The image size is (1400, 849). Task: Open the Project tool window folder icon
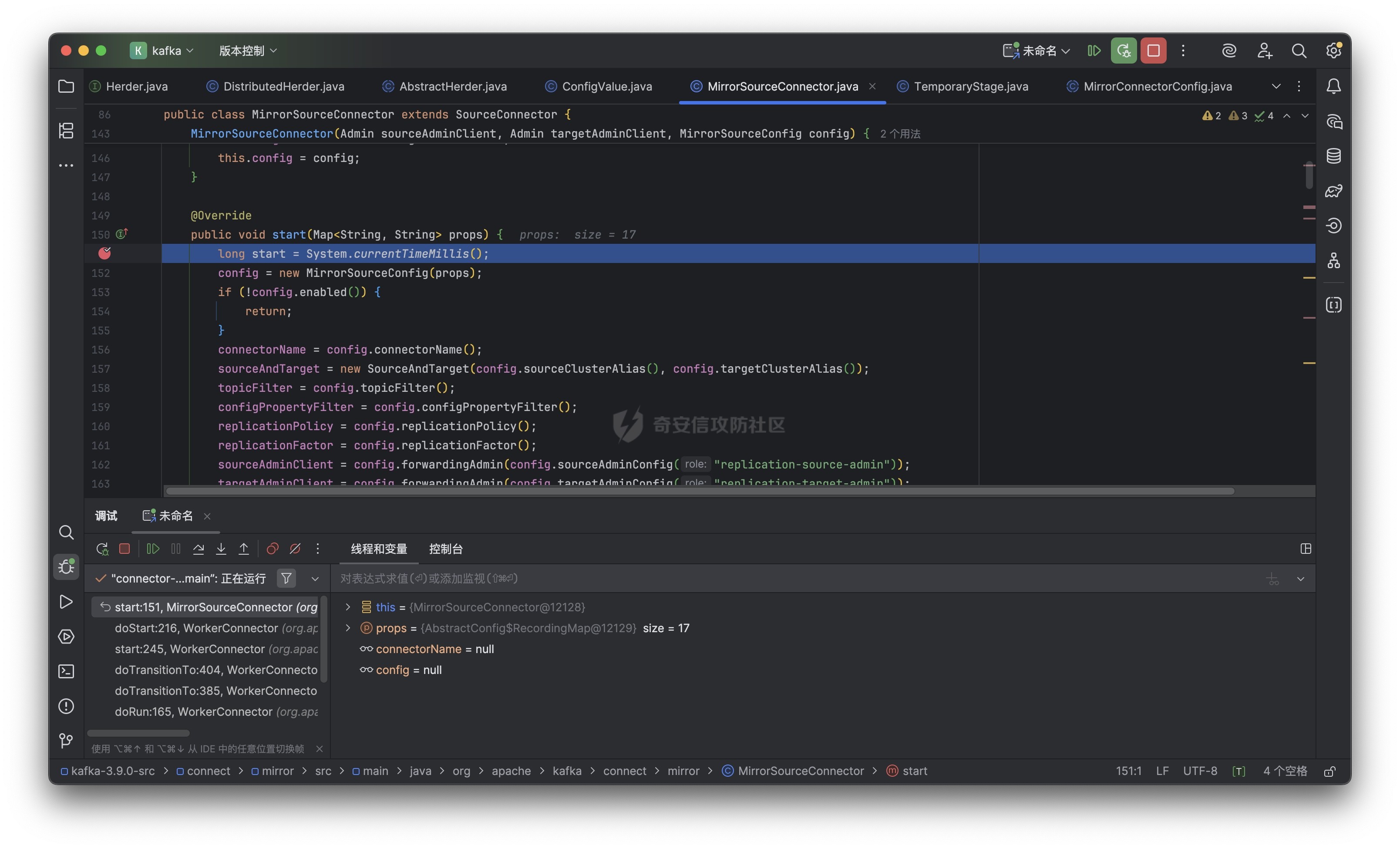pyautogui.click(x=66, y=86)
